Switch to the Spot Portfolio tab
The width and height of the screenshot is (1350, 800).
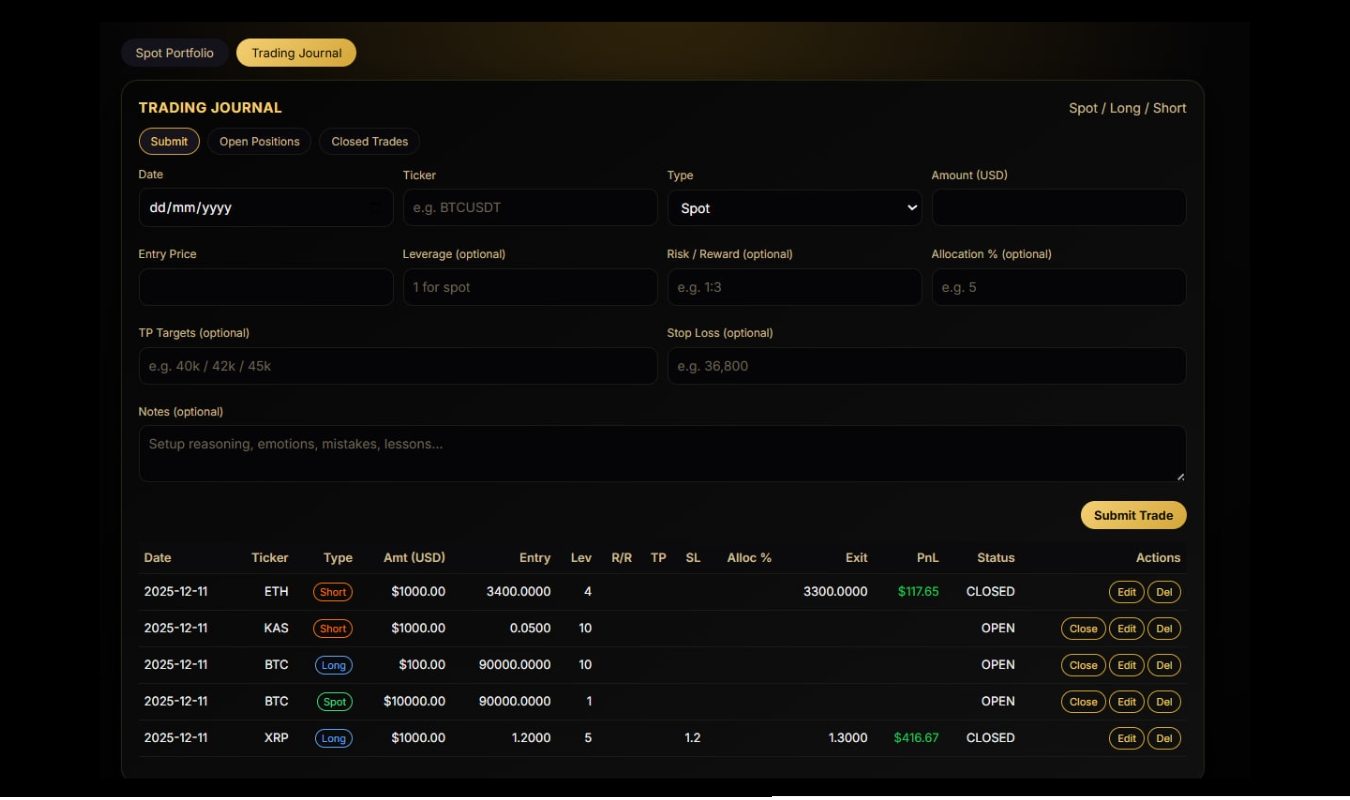coord(174,52)
